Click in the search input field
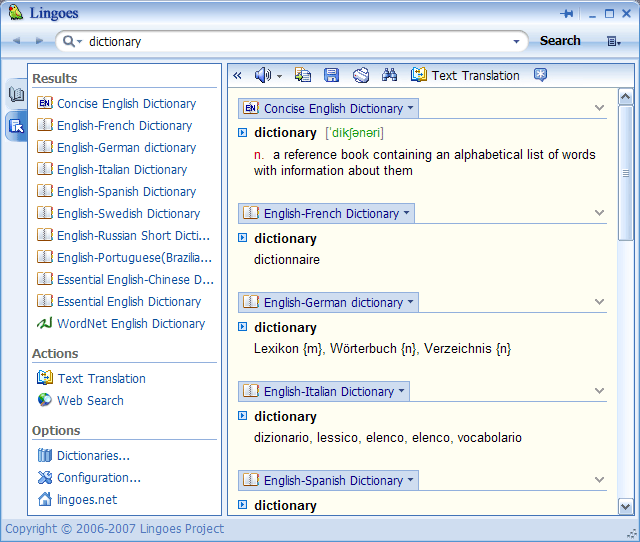The image size is (640, 542). pyautogui.click(x=300, y=42)
